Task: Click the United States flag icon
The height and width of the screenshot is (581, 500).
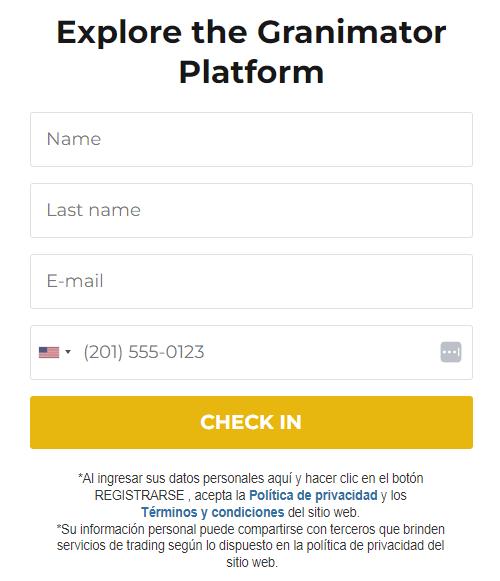Action: tap(49, 352)
